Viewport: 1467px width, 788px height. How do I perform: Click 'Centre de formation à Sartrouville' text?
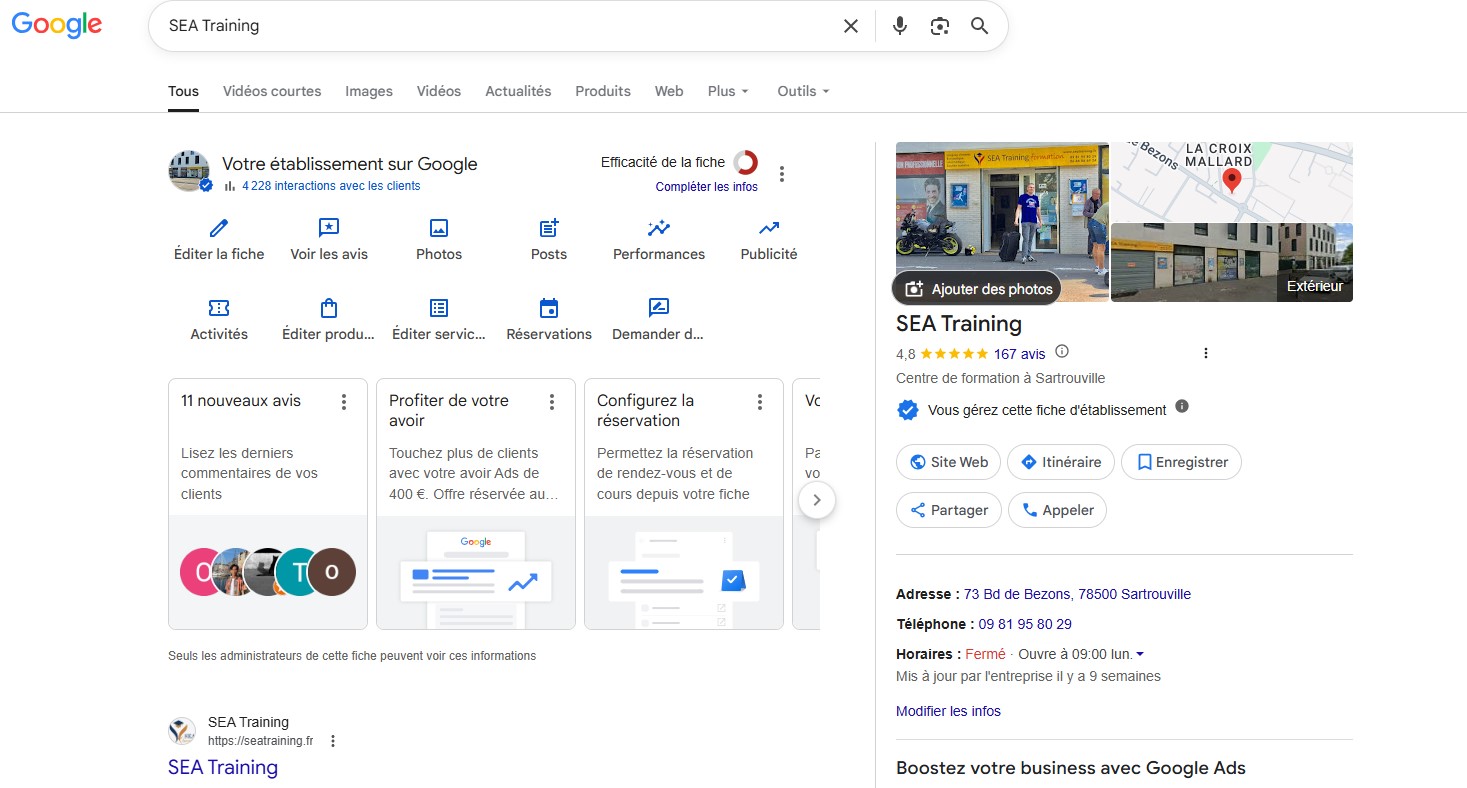pyautogui.click(x=1001, y=378)
